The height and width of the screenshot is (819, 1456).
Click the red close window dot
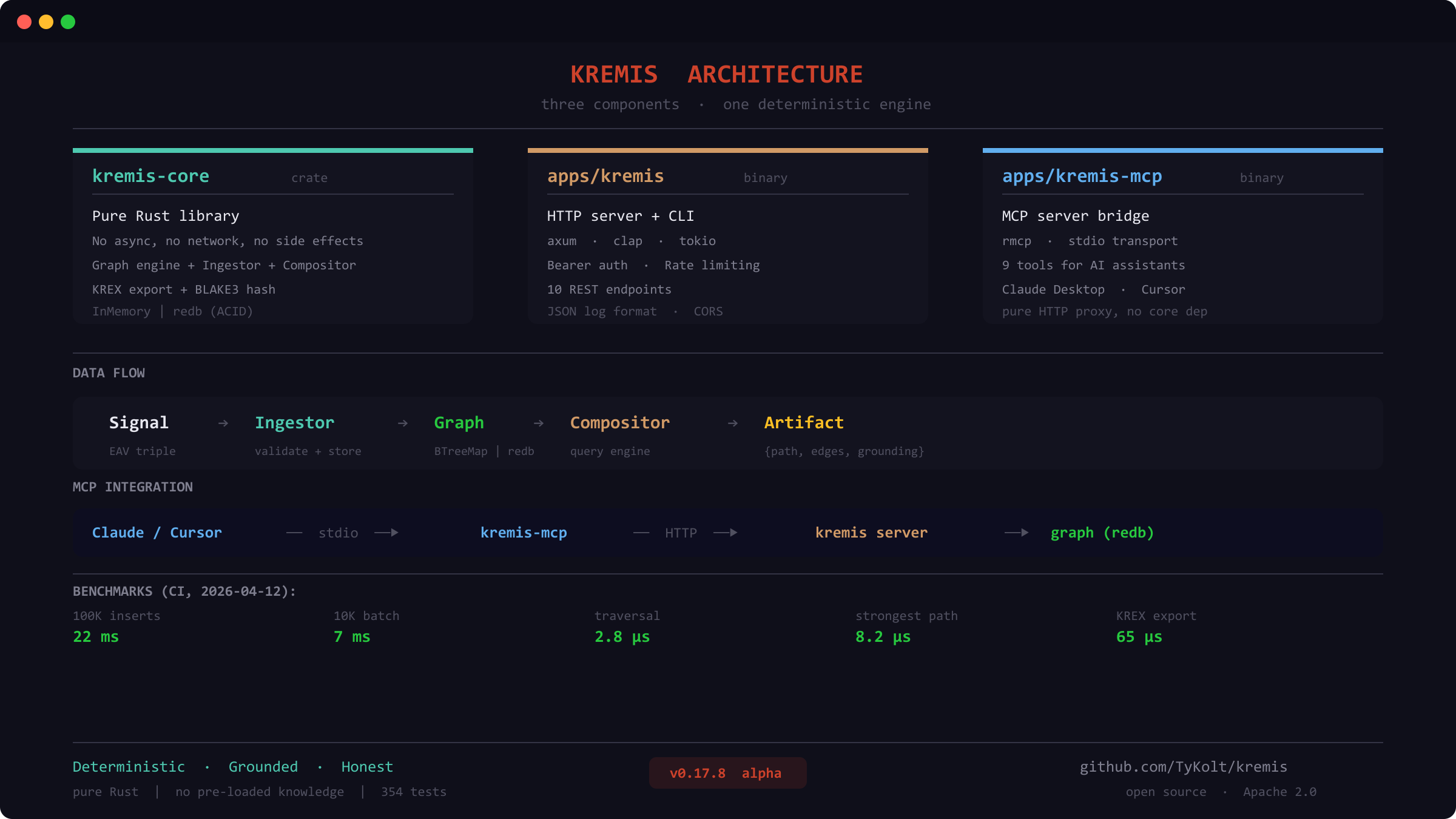pos(24,22)
